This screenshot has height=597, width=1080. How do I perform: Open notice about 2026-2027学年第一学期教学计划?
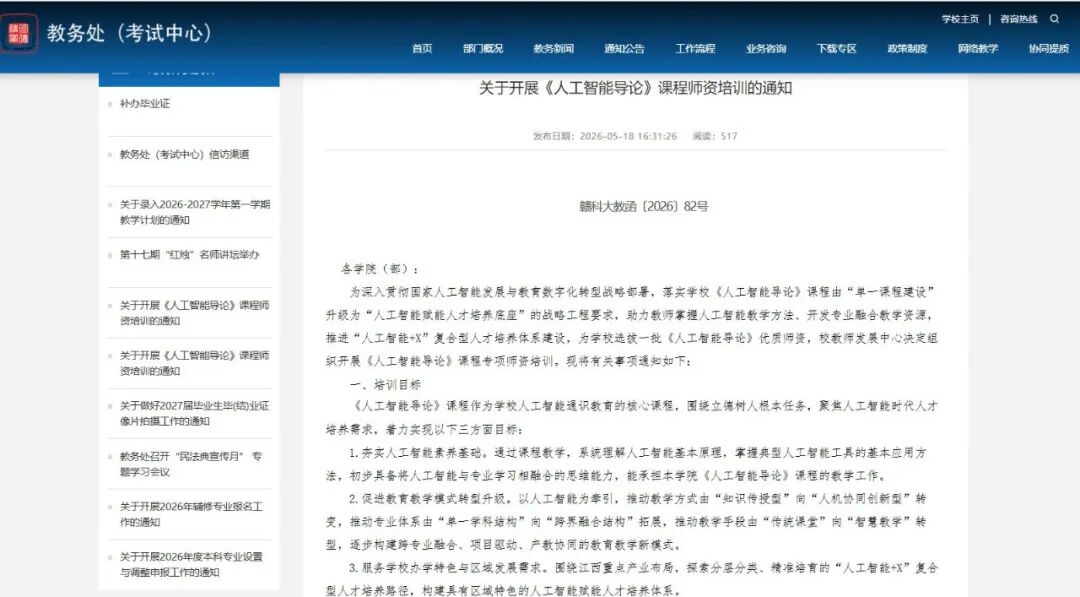pyautogui.click(x=195, y=212)
